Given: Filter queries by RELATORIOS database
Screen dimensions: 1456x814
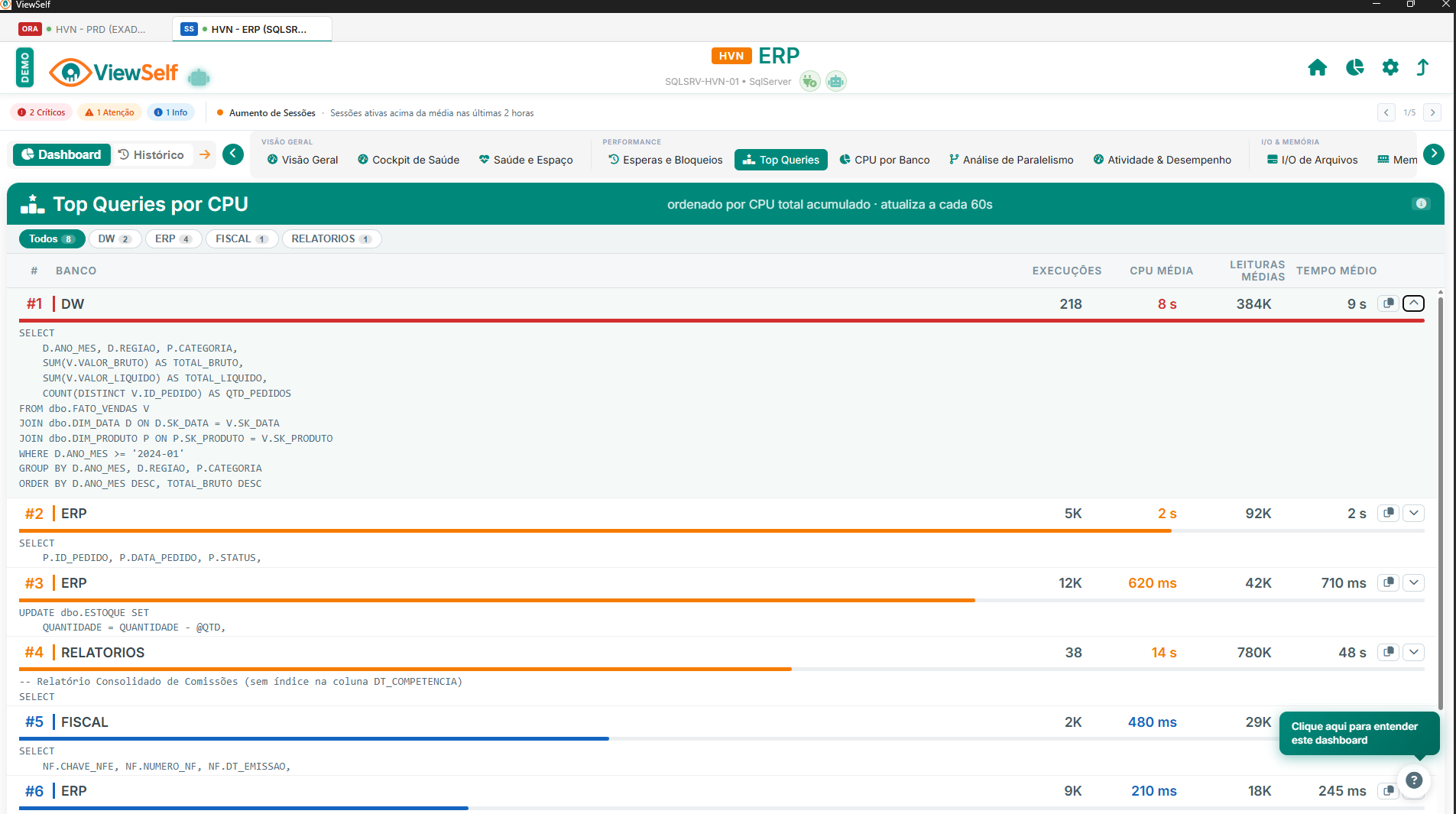Looking at the screenshot, I should 332,238.
